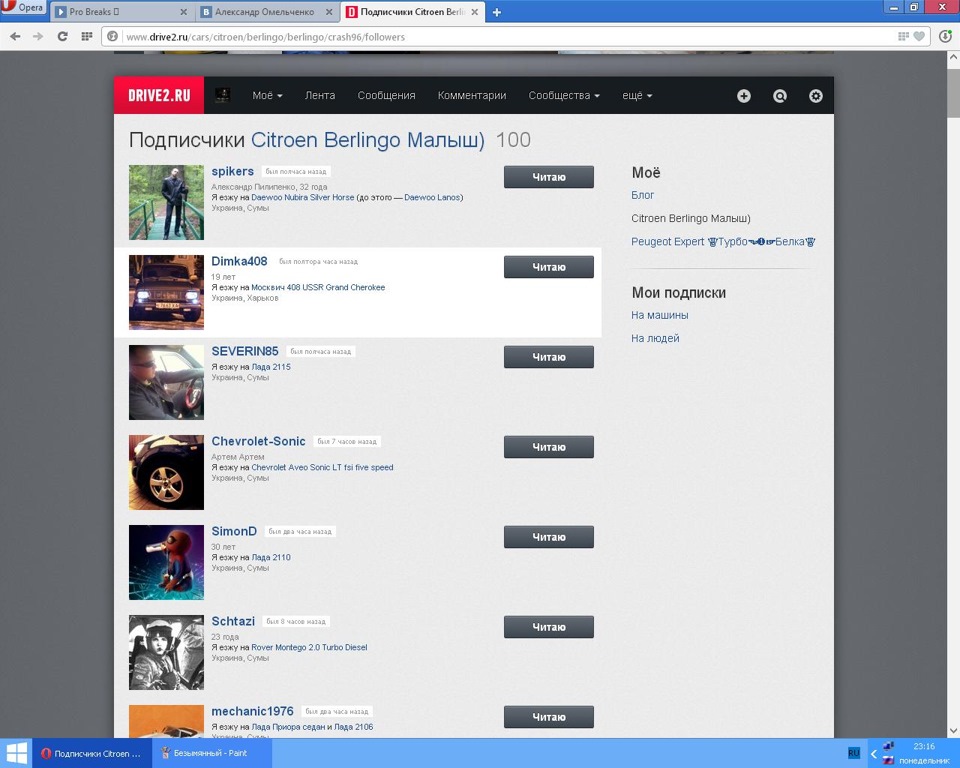The height and width of the screenshot is (768, 960).
Task: Click heart bookmark icon in address bar
Action: coord(919,36)
